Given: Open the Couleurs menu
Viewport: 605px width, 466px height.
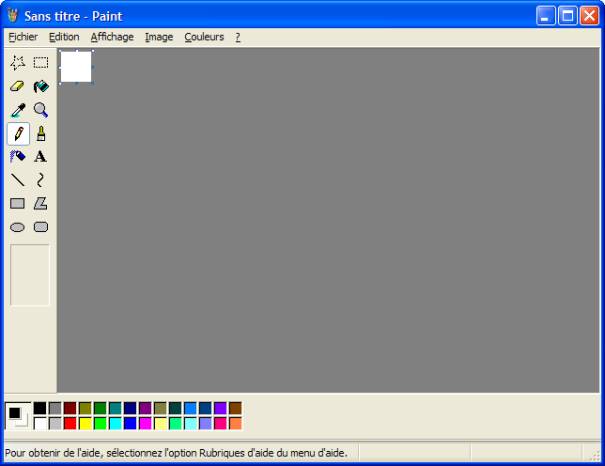Looking at the screenshot, I should coord(204,37).
